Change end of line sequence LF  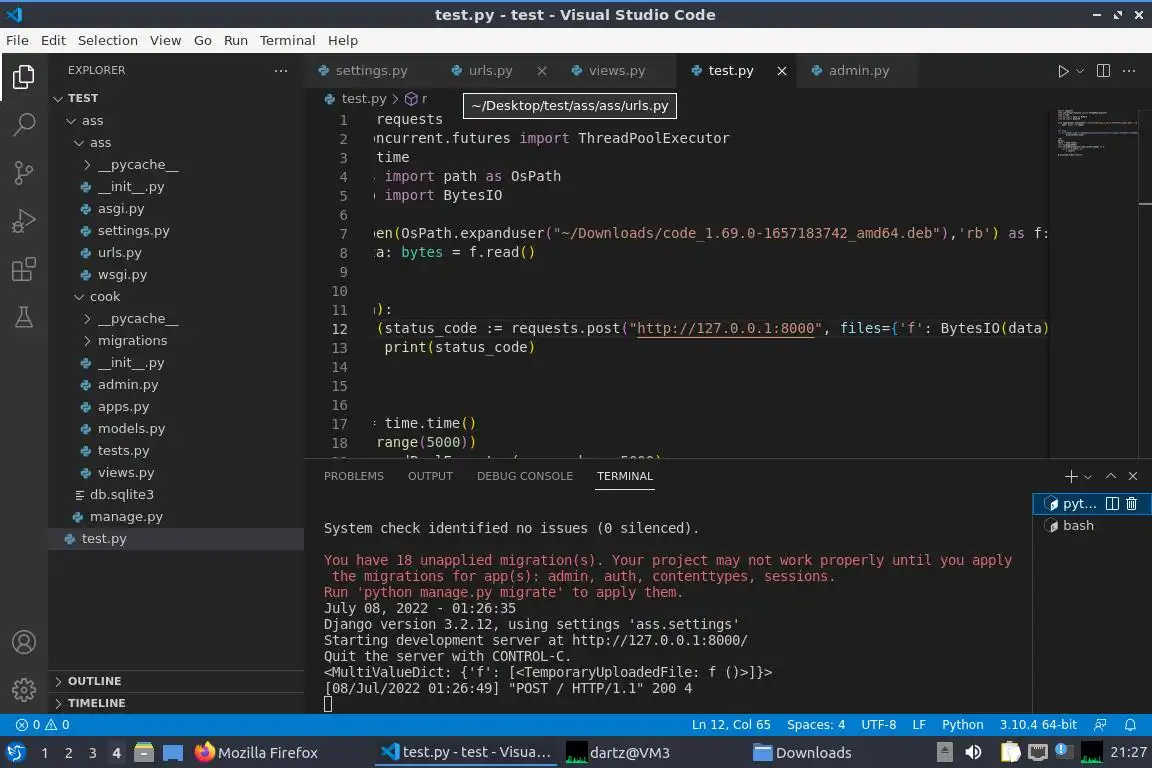pyautogui.click(x=918, y=725)
